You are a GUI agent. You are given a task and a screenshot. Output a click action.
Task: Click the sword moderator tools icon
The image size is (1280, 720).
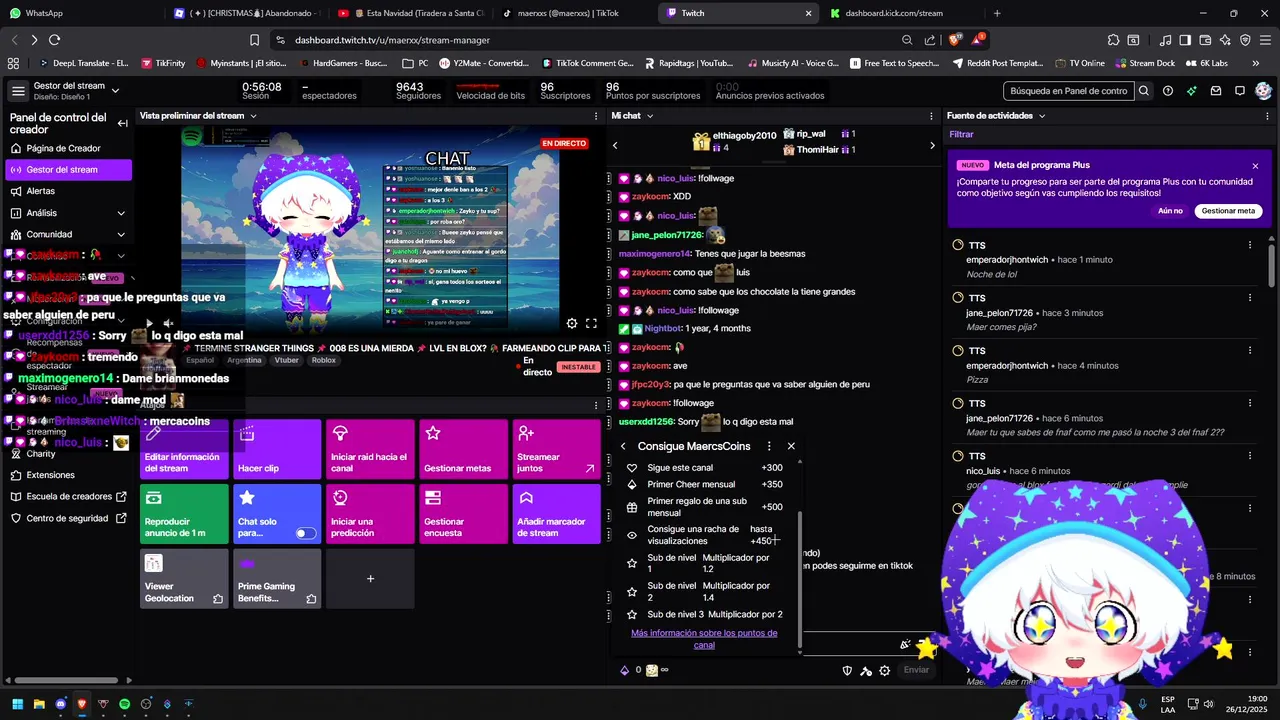coord(866,671)
